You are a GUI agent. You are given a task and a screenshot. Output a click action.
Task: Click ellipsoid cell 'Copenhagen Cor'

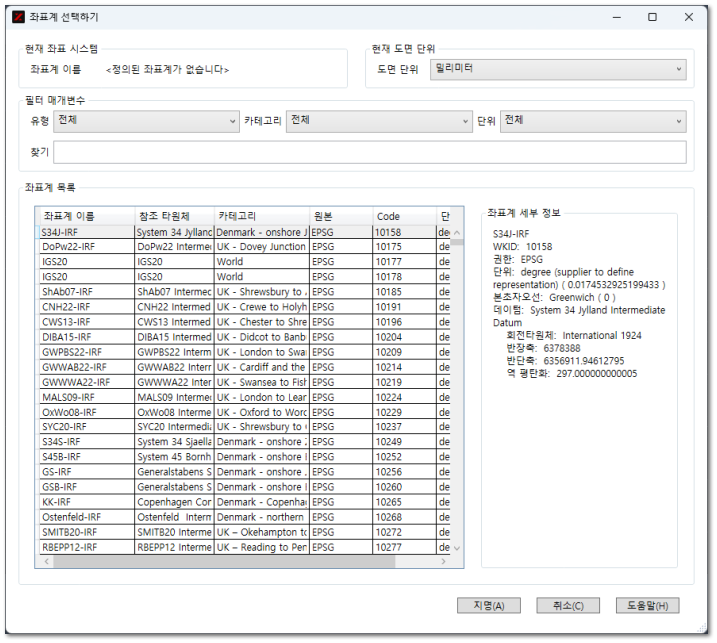tap(175, 502)
